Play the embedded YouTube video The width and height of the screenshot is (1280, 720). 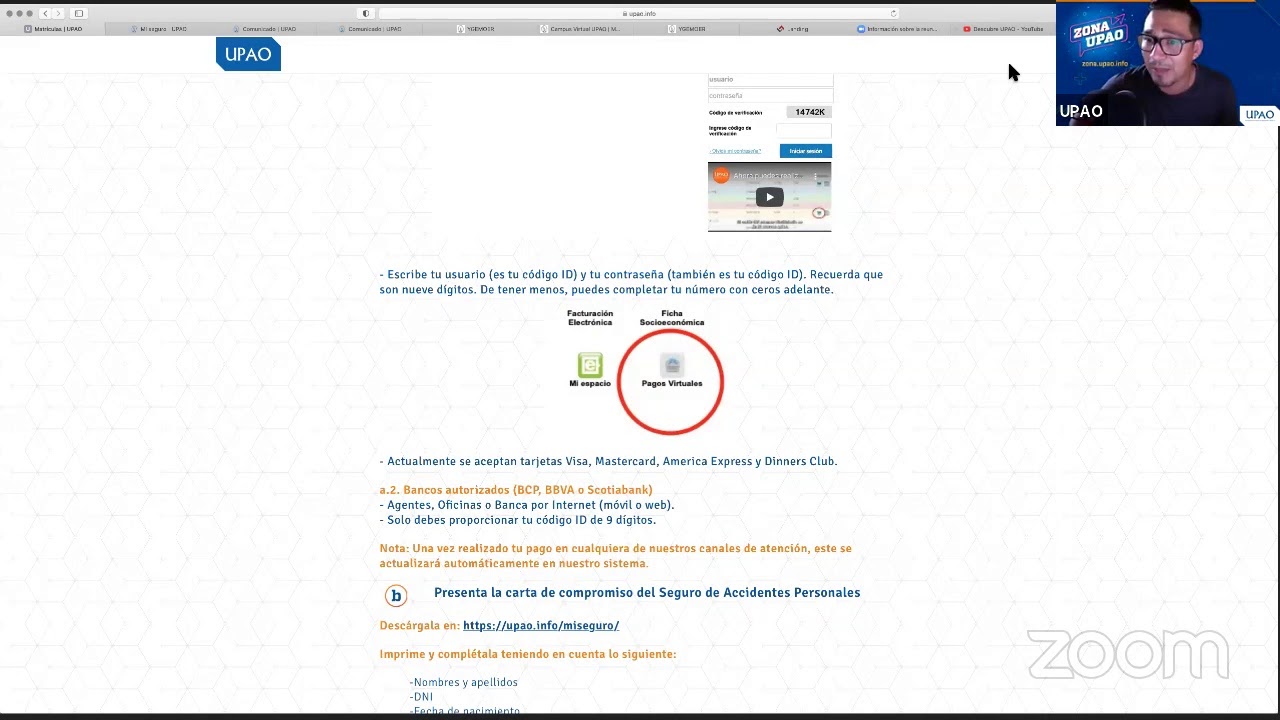click(769, 197)
